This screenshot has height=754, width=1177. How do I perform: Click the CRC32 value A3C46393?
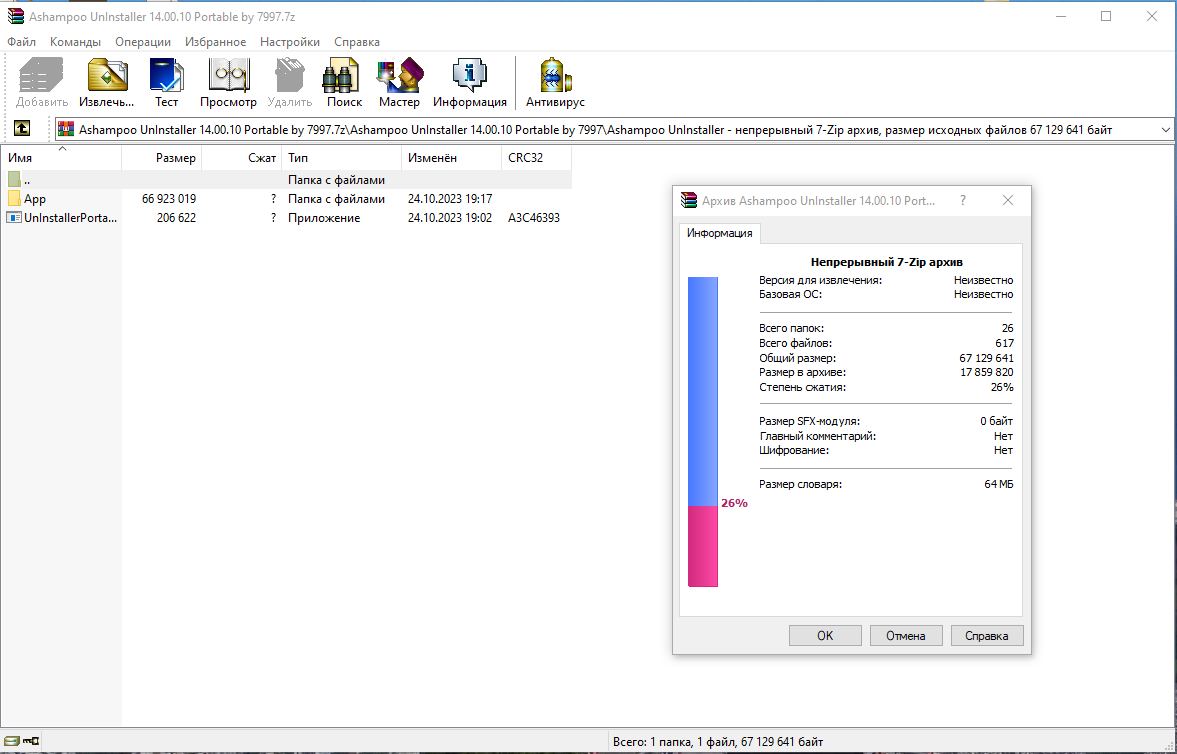tap(534, 218)
